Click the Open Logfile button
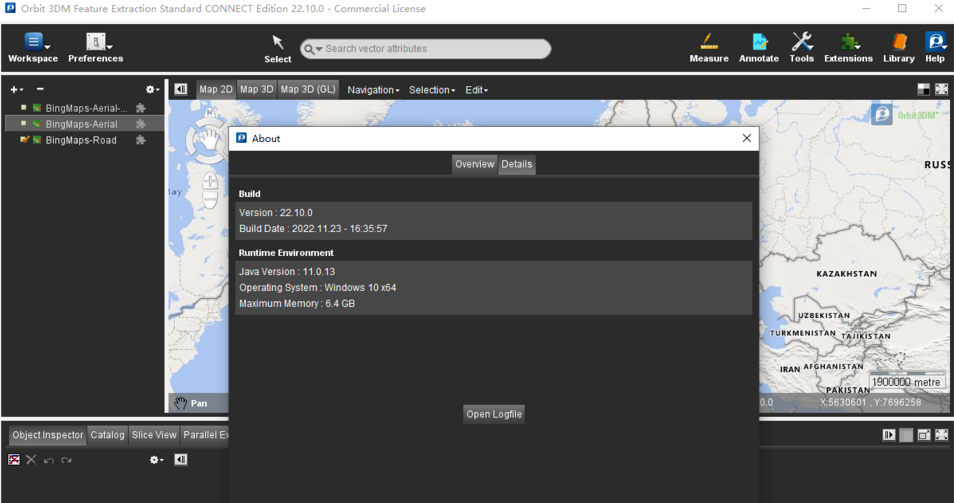Viewport: 954px width, 503px height. coord(494,414)
